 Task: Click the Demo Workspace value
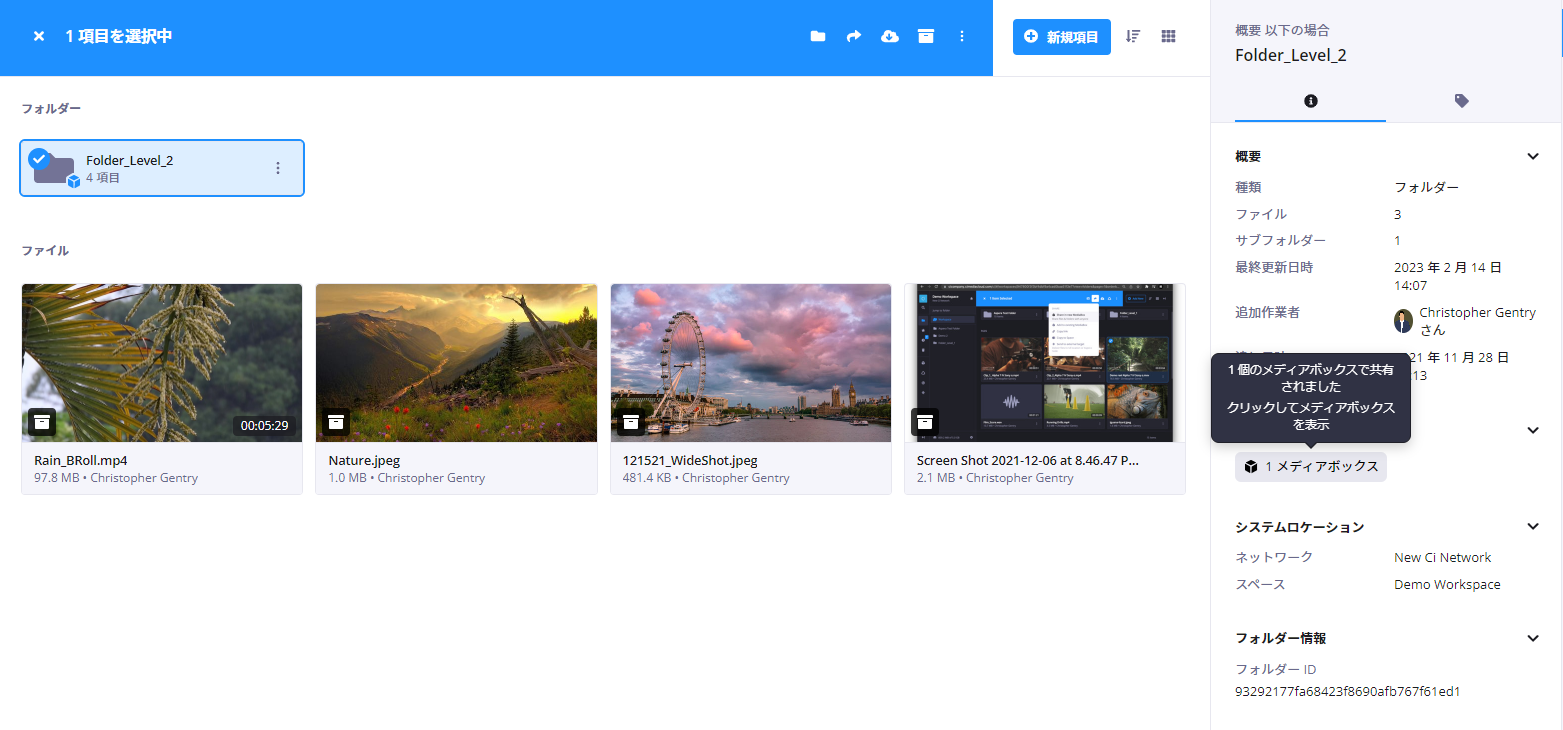tap(1447, 585)
